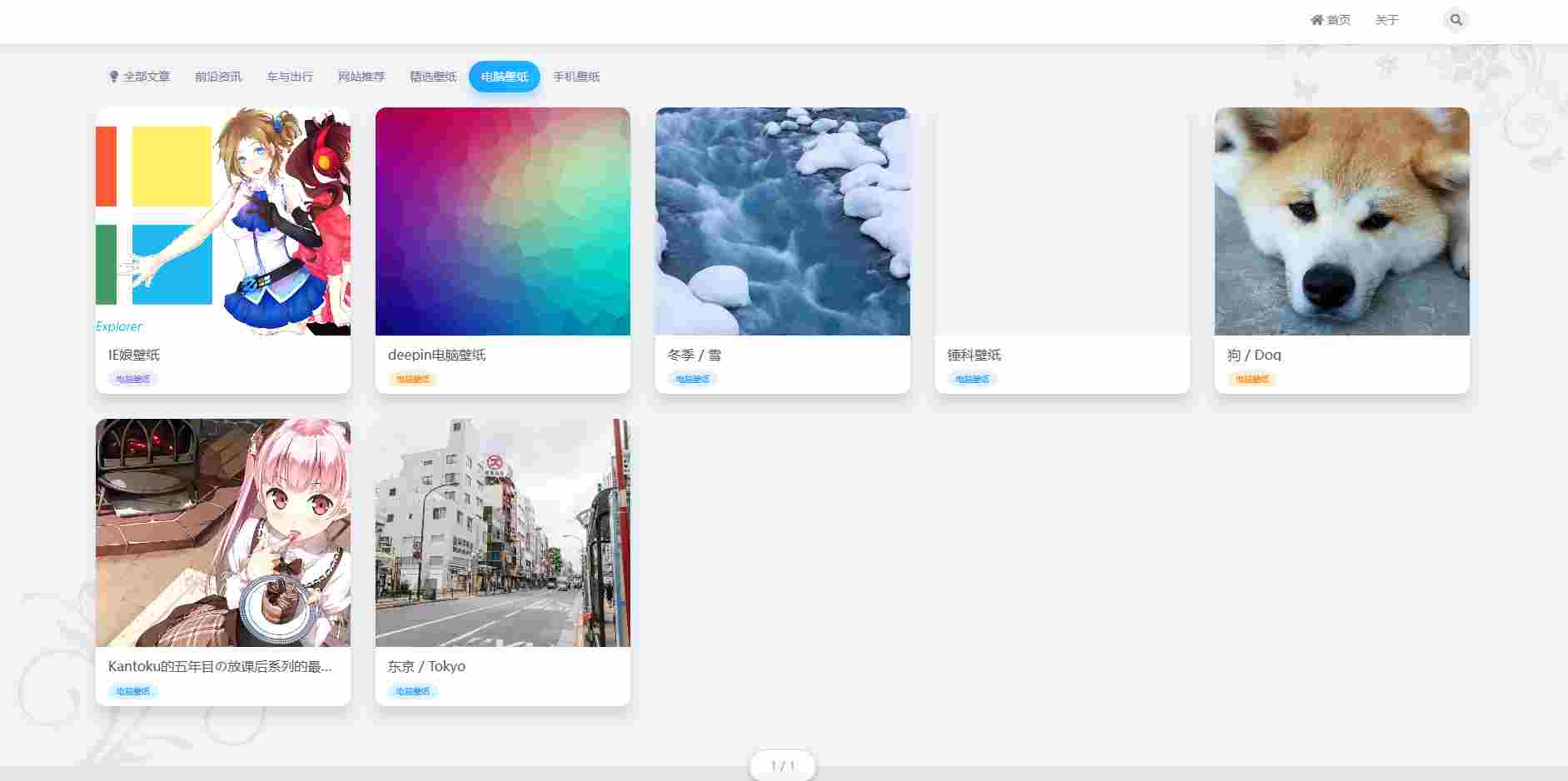
Task: Click the tag under 东京 / Tokyo
Action: coord(413,691)
